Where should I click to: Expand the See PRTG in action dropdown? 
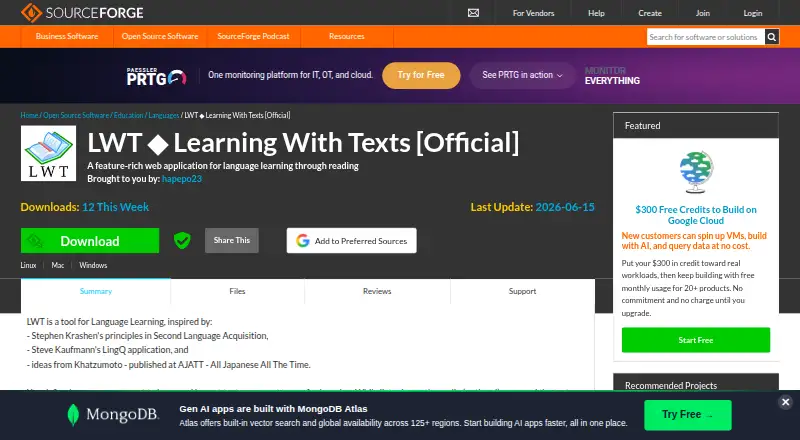point(522,75)
